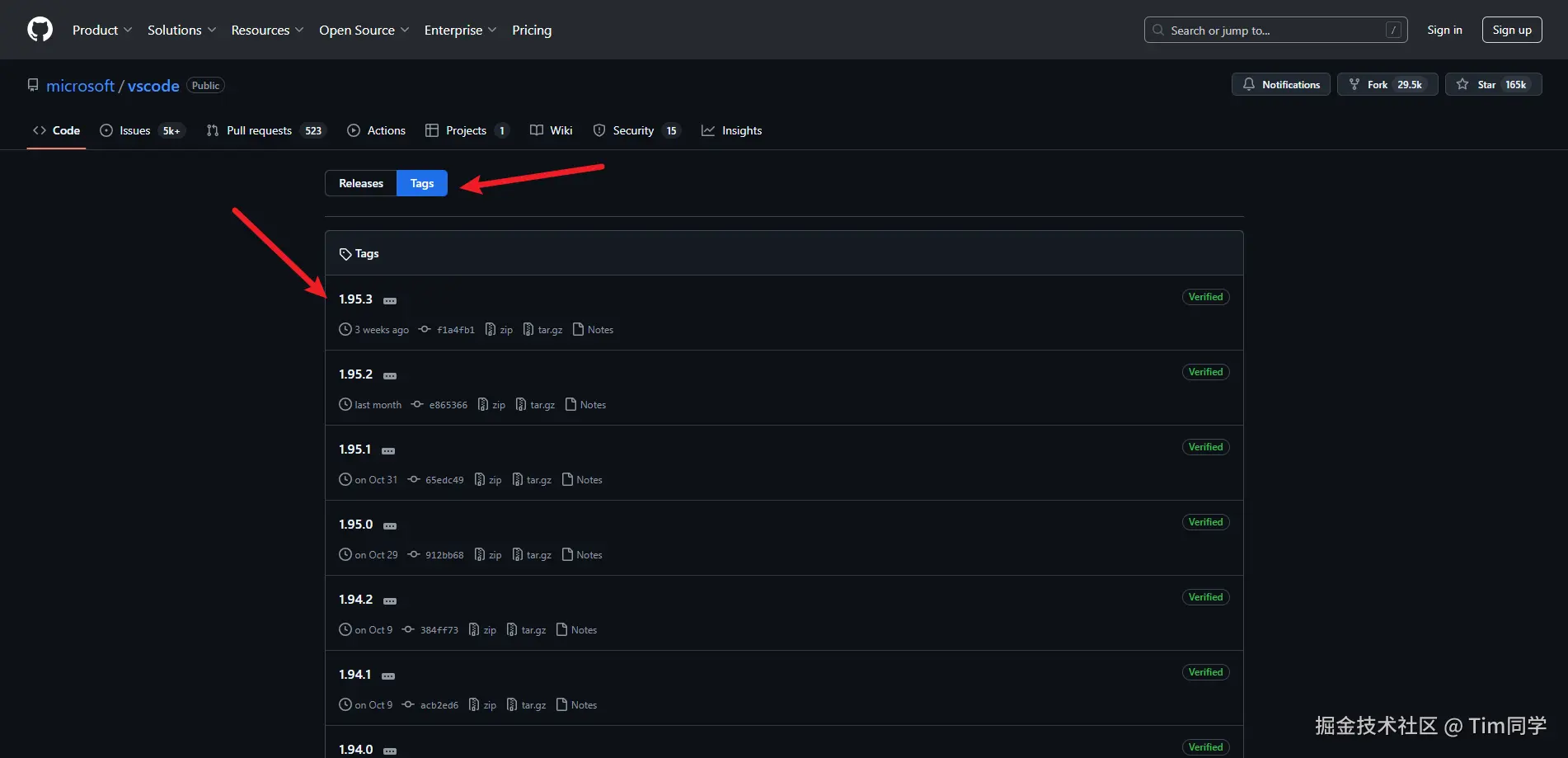
Task: Download tar.gz for tag 1.94.2
Action: pyautogui.click(x=527, y=630)
